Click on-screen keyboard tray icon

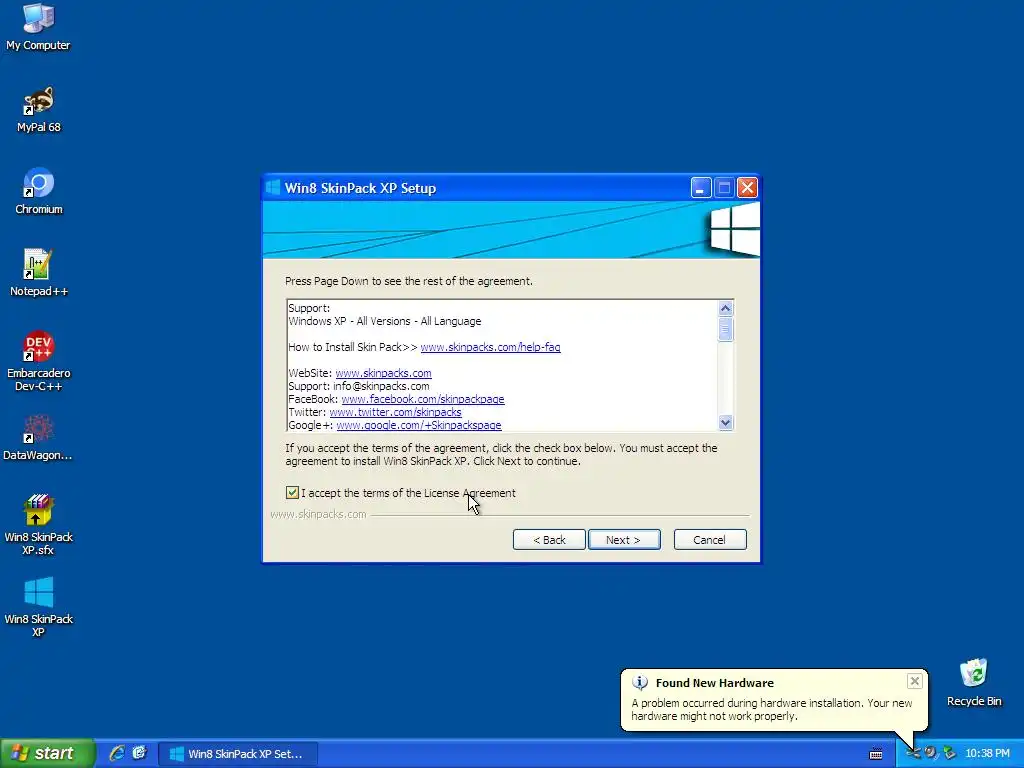coord(876,754)
